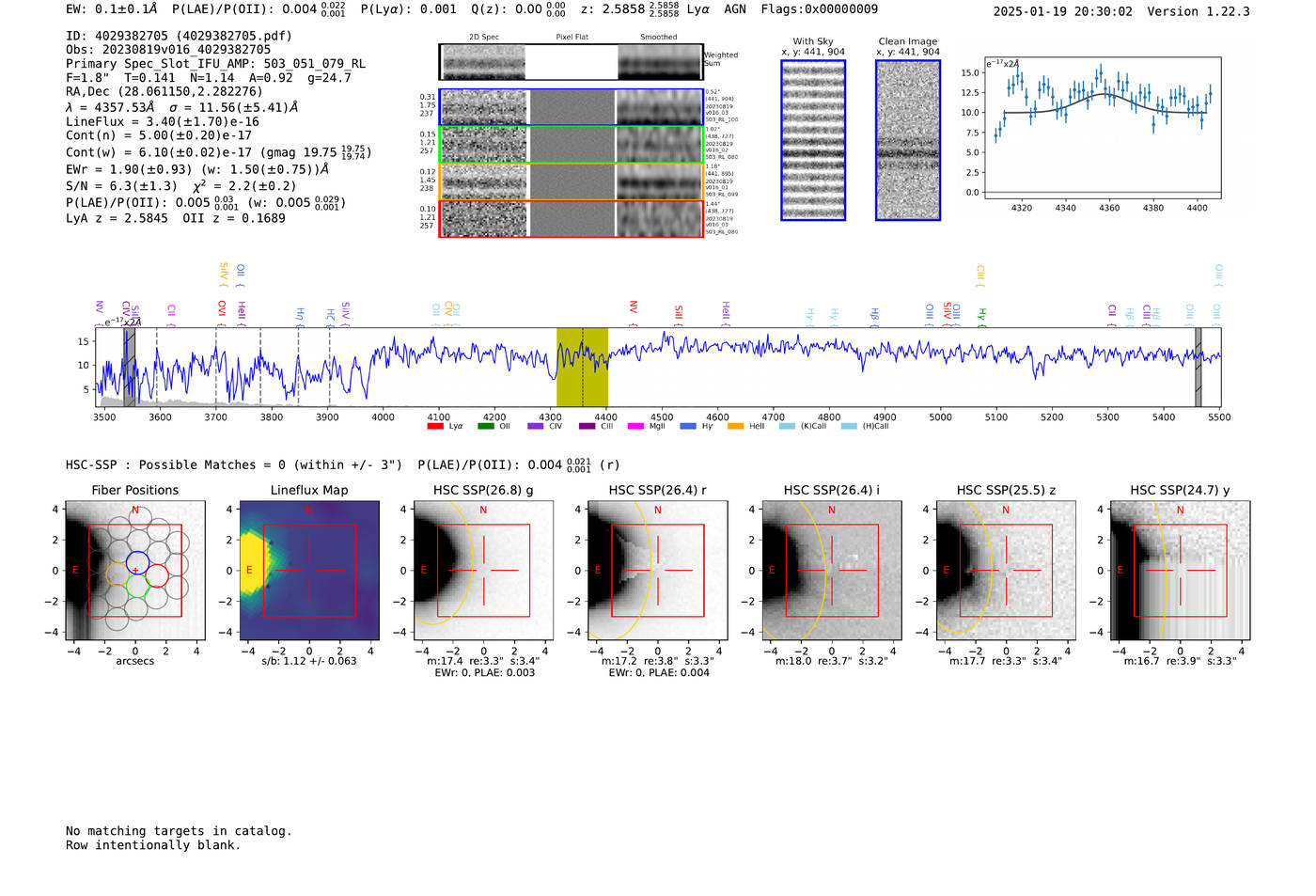
Task: Click the red 'SiII' line label above spectrum
Action: (x=678, y=313)
